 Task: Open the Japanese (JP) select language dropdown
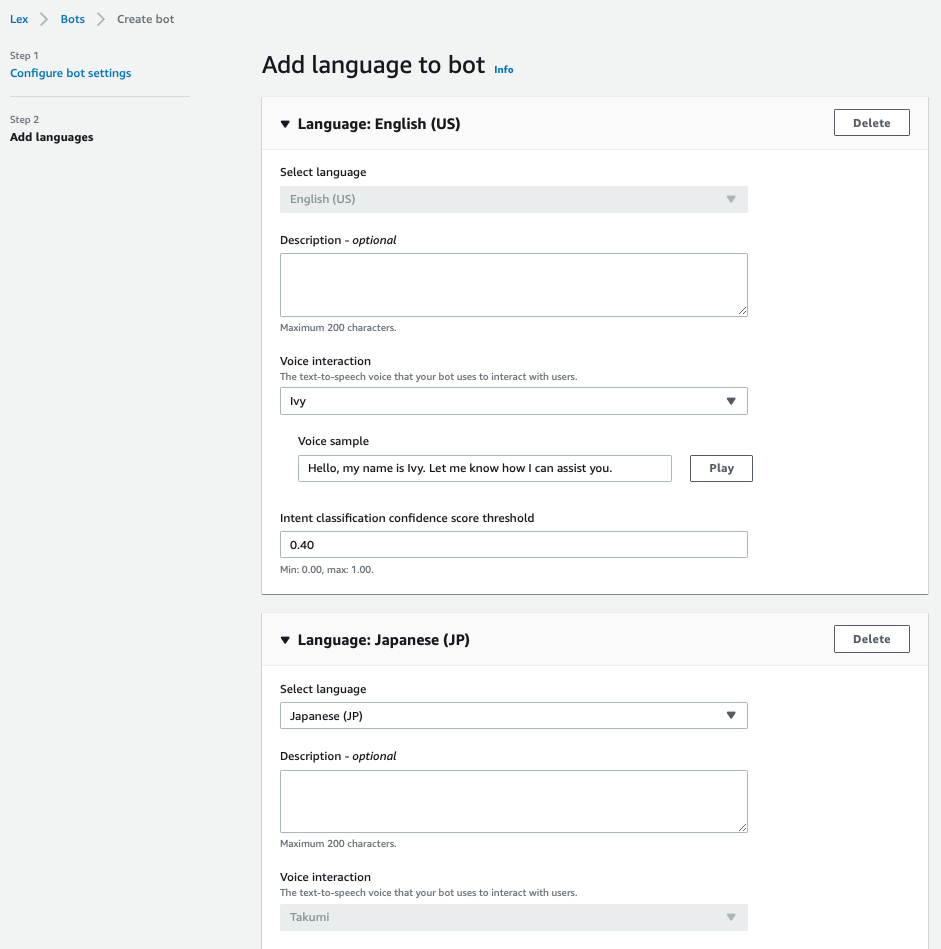(513, 716)
